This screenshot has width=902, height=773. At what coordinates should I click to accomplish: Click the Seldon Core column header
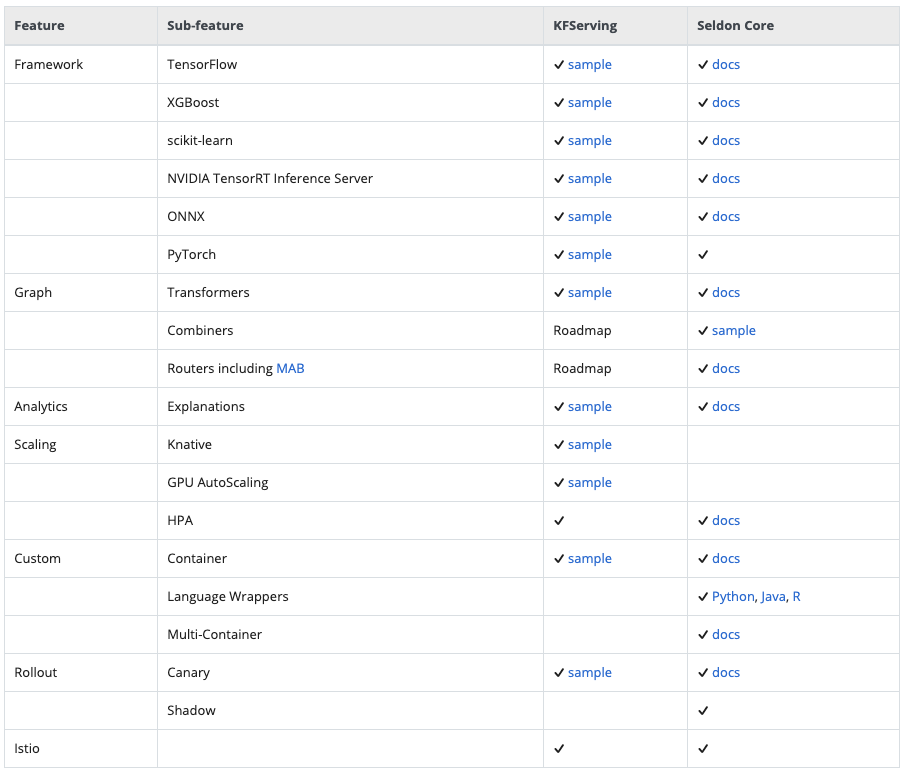click(x=735, y=25)
